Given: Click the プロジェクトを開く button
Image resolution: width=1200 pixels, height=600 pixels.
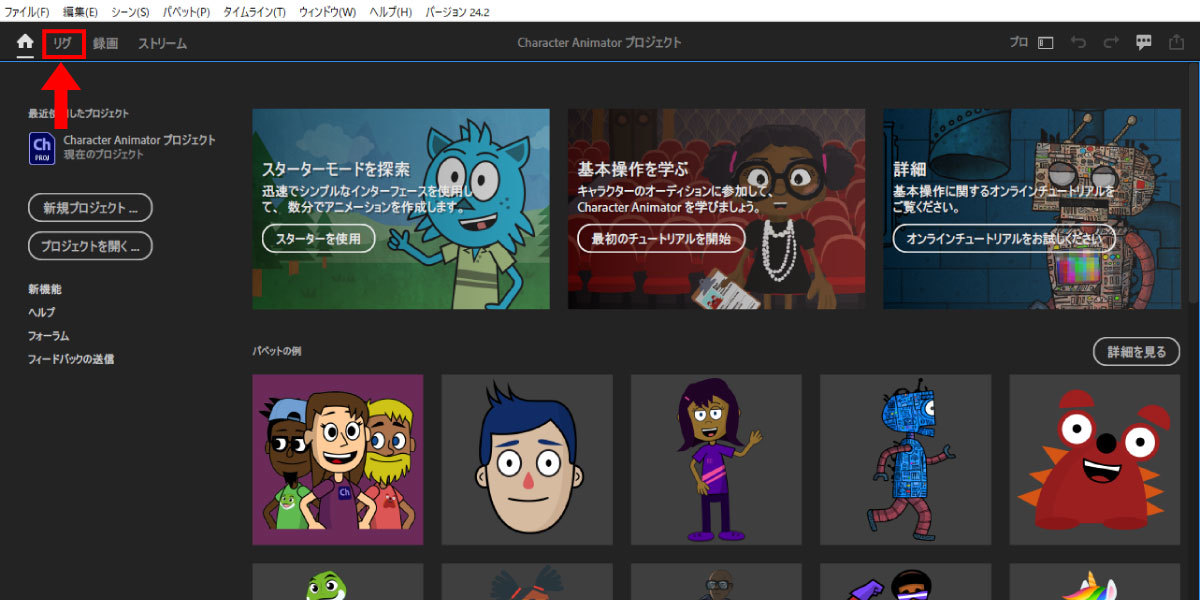Looking at the screenshot, I should 90,245.
